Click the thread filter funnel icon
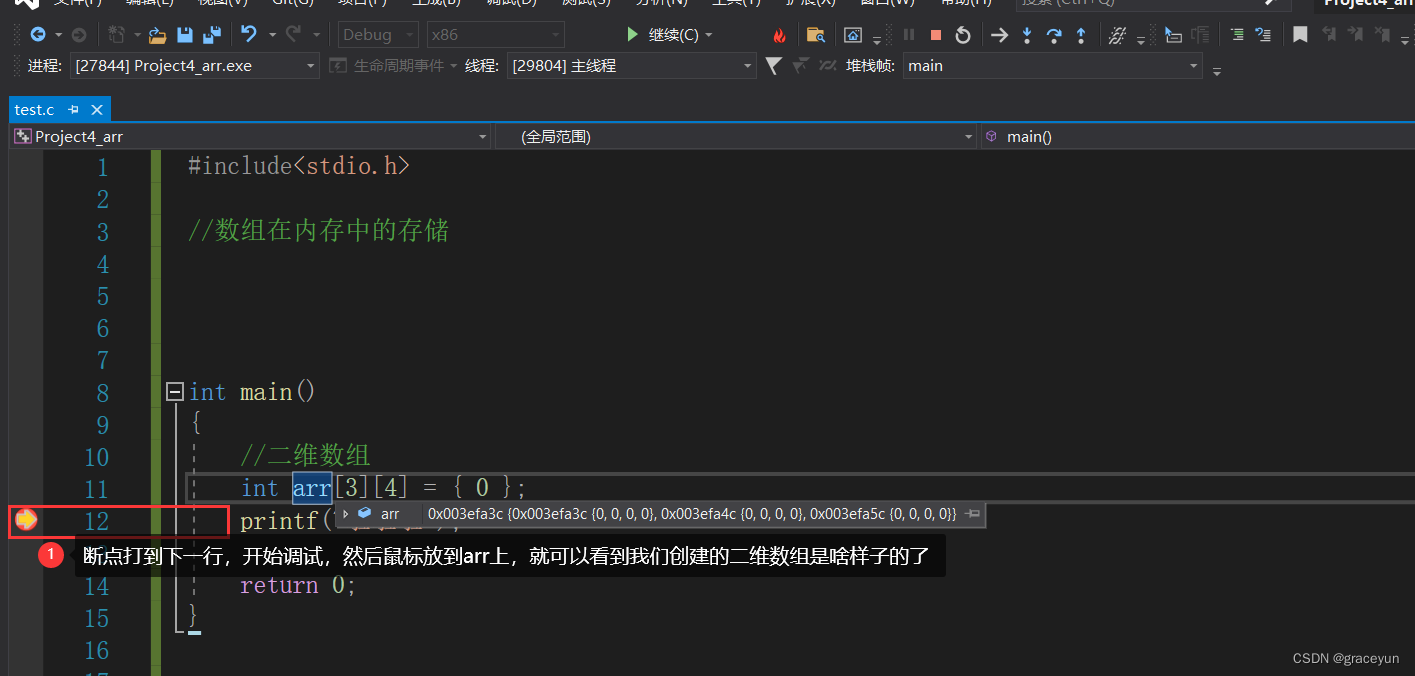Screen dimensions: 1415x676 [773, 66]
